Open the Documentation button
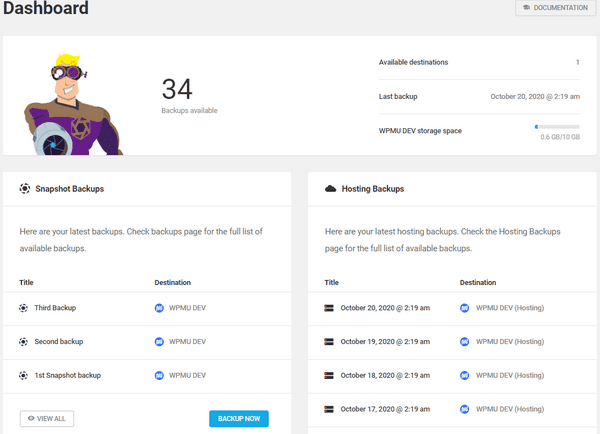Image resolution: width=600 pixels, height=434 pixels. tap(556, 8)
